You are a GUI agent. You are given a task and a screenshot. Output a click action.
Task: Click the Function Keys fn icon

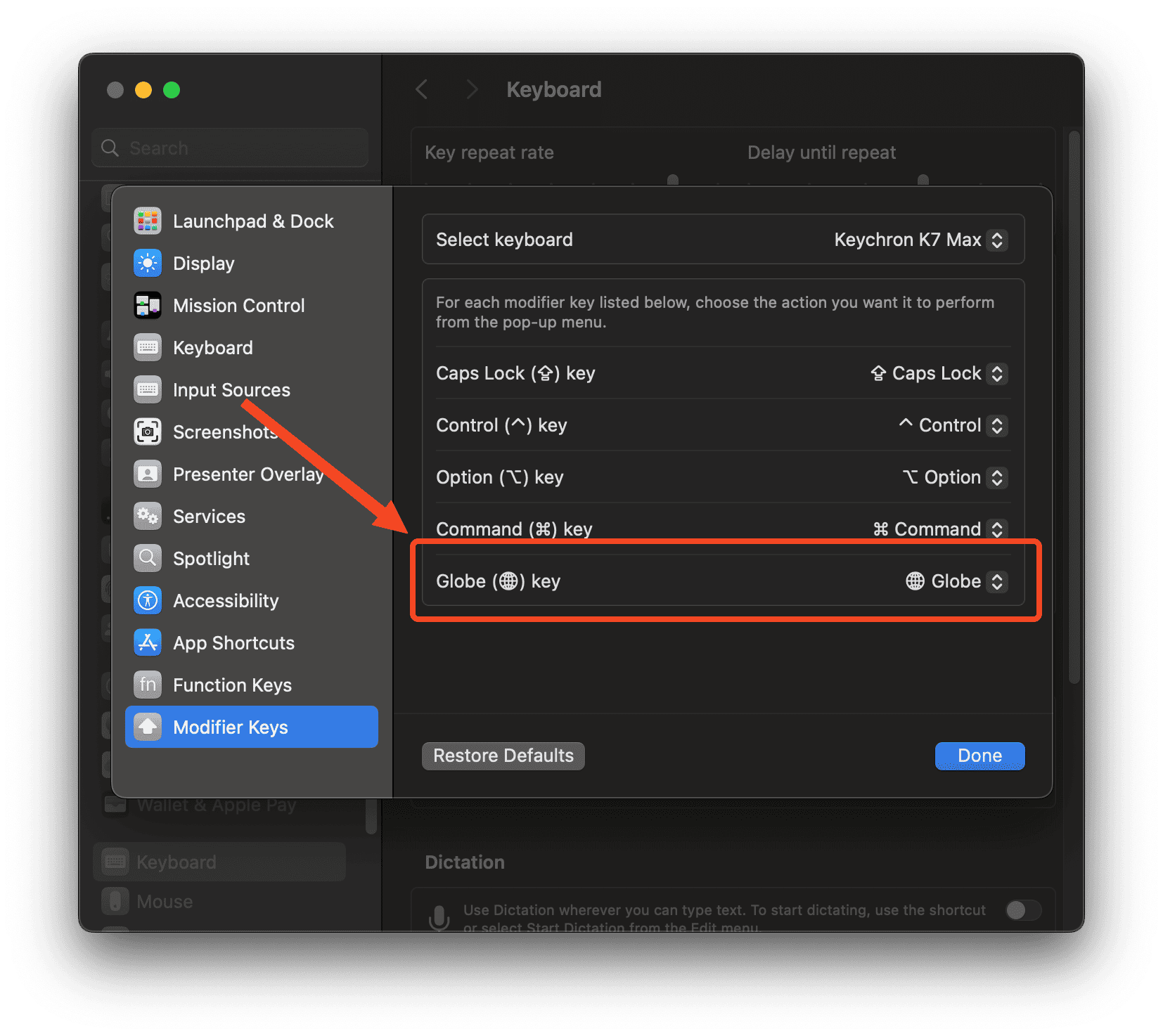[148, 685]
